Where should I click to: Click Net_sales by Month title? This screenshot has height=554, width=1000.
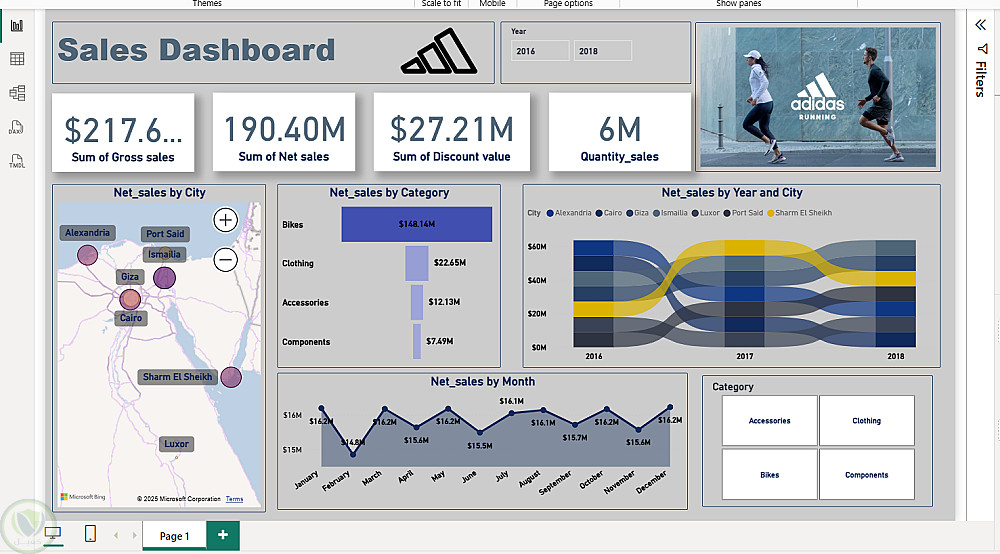coord(483,381)
